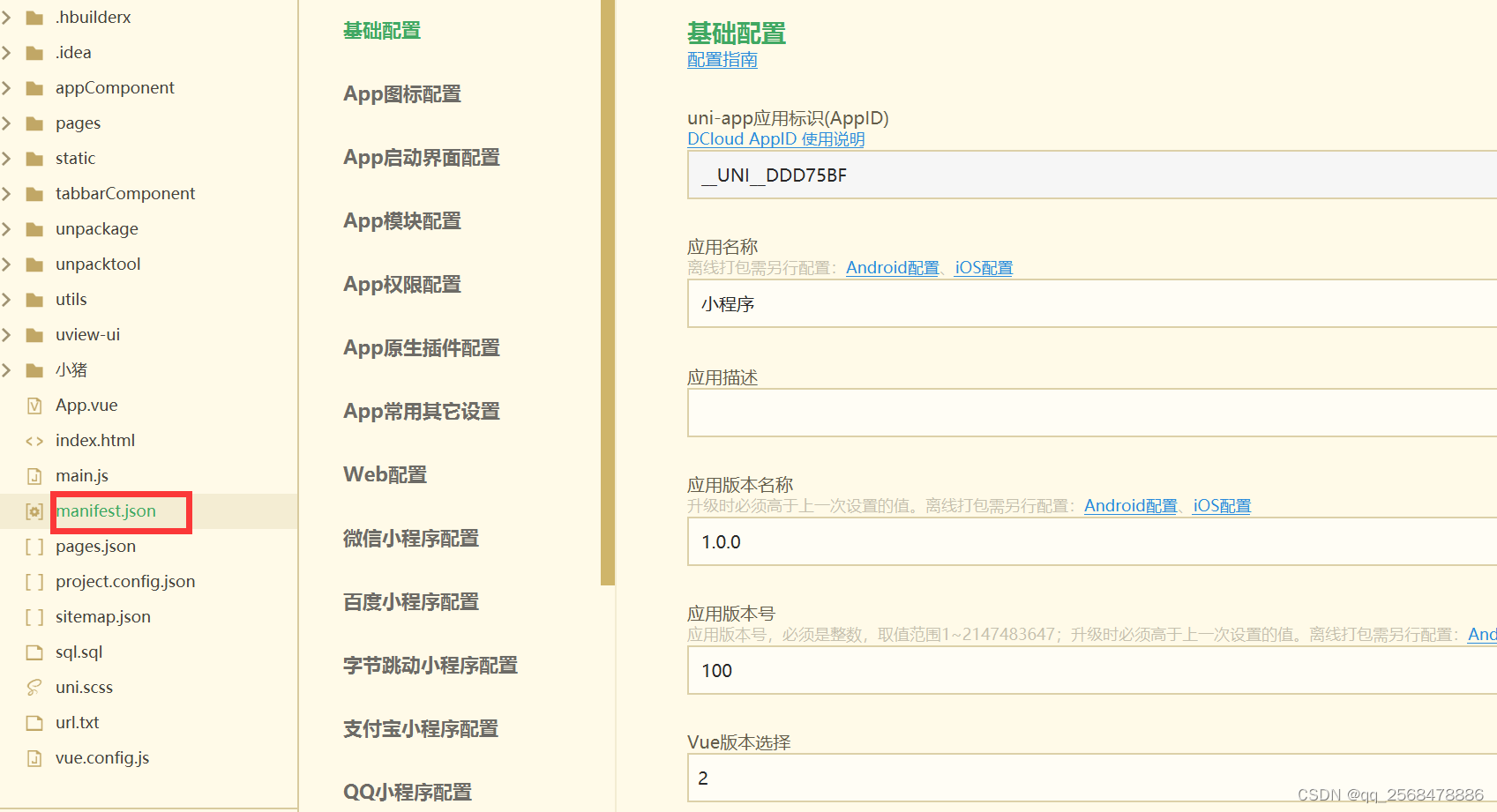Click the App.vue Vue file icon

click(x=34, y=405)
